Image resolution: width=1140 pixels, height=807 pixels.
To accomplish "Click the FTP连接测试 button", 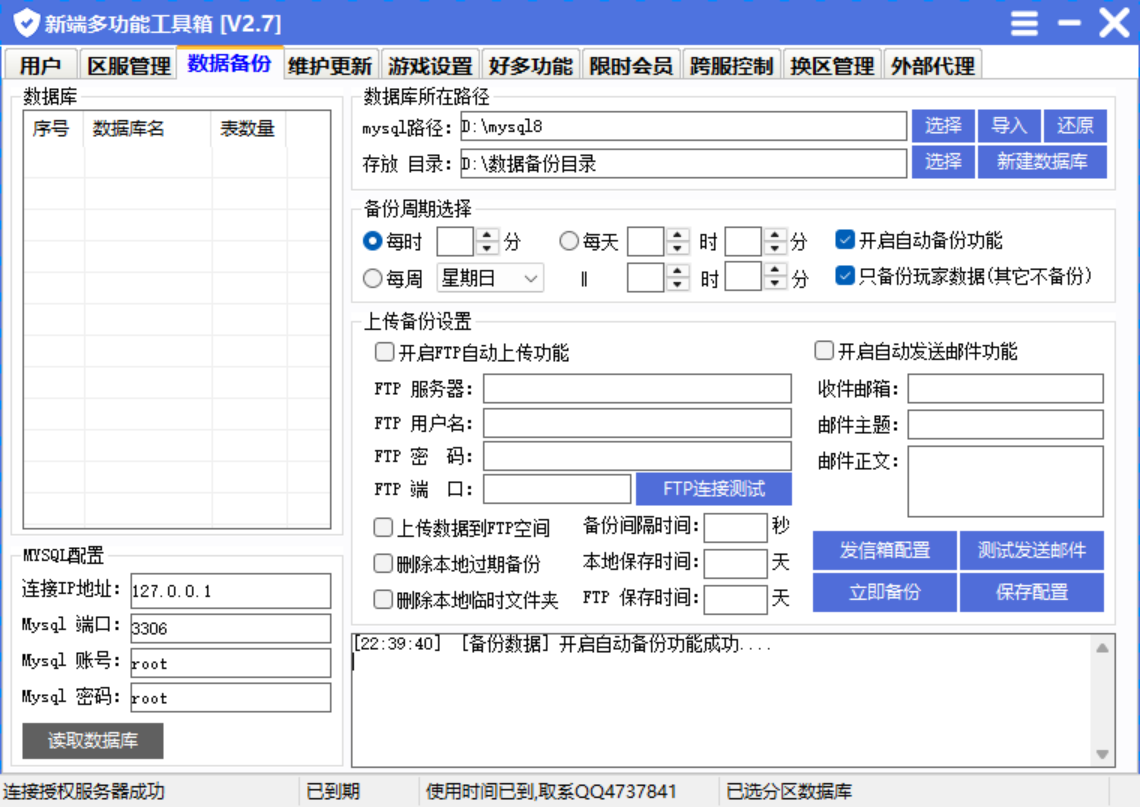I will click(713, 489).
